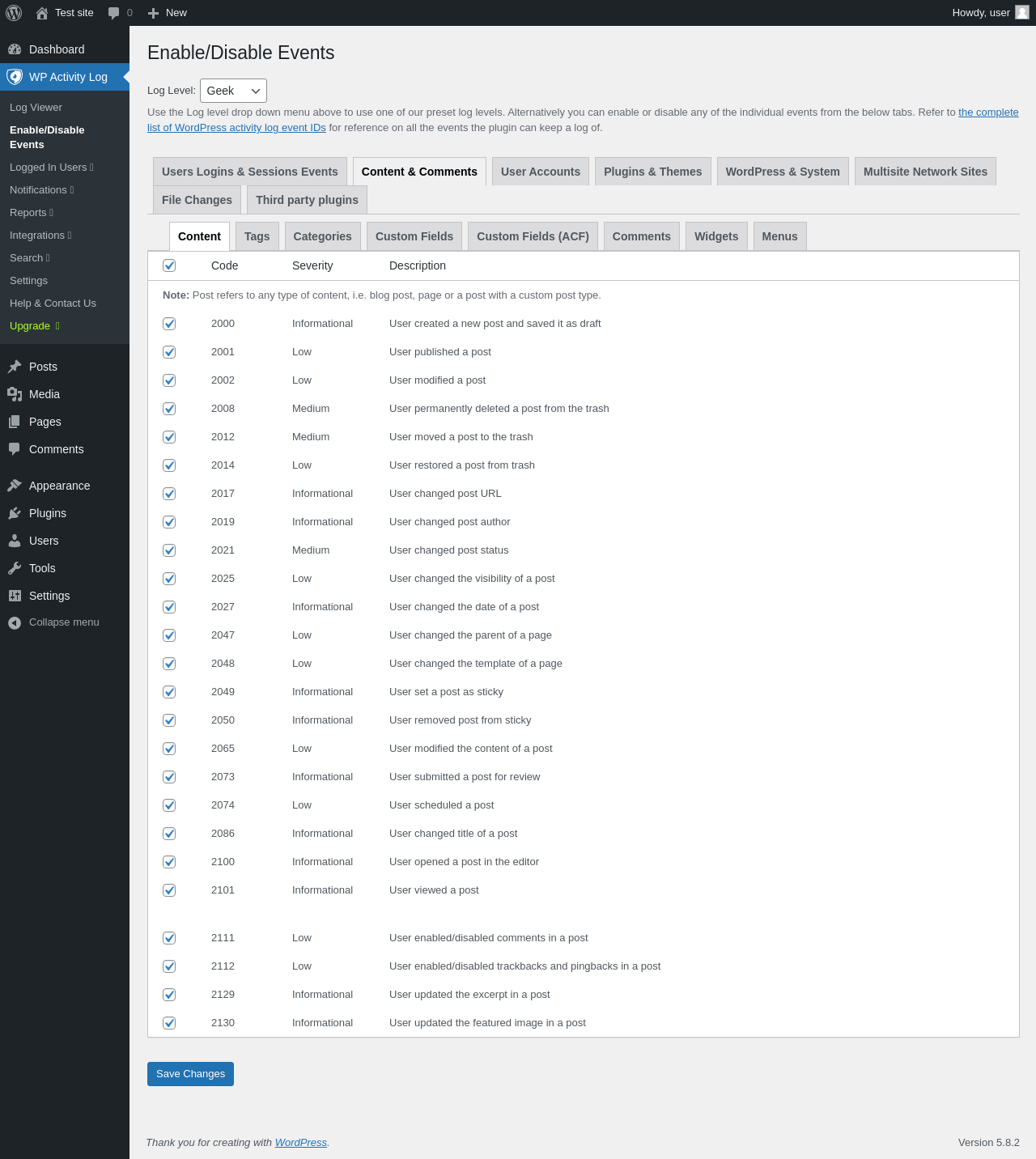Open the Custom Fields (ACF) sub-tab

(x=533, y=236)
